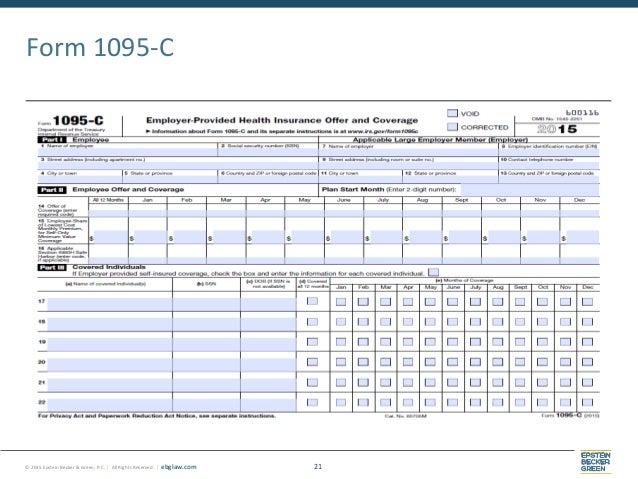The image size is (638, 479).
Task: Click row 17 covered individual name field
Action: (109, 304)
